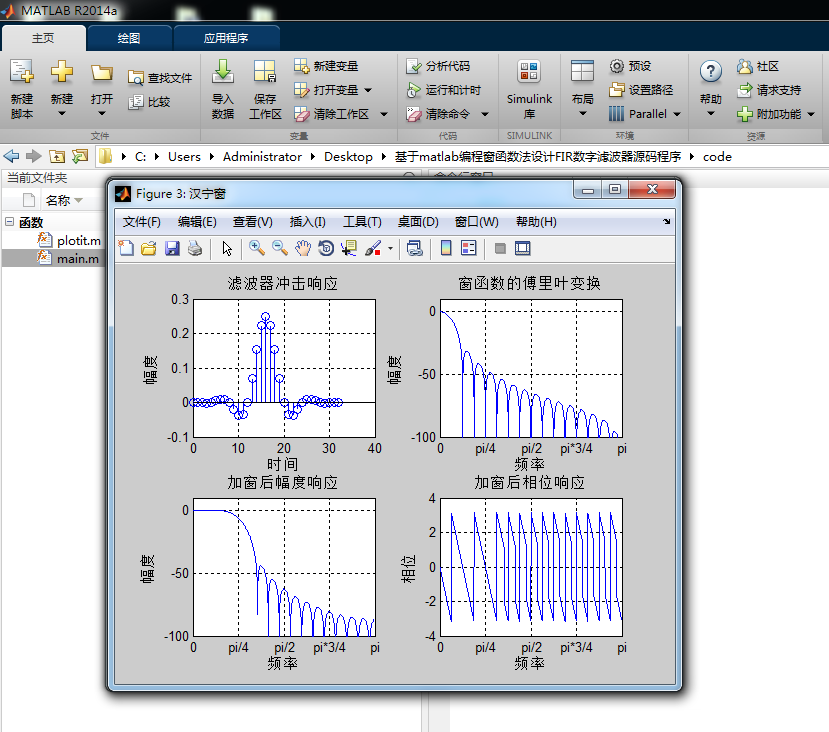The image size is (829, 732).
Task: Go forward with the grey forward arrow
Action: click(x=34, y=156)
